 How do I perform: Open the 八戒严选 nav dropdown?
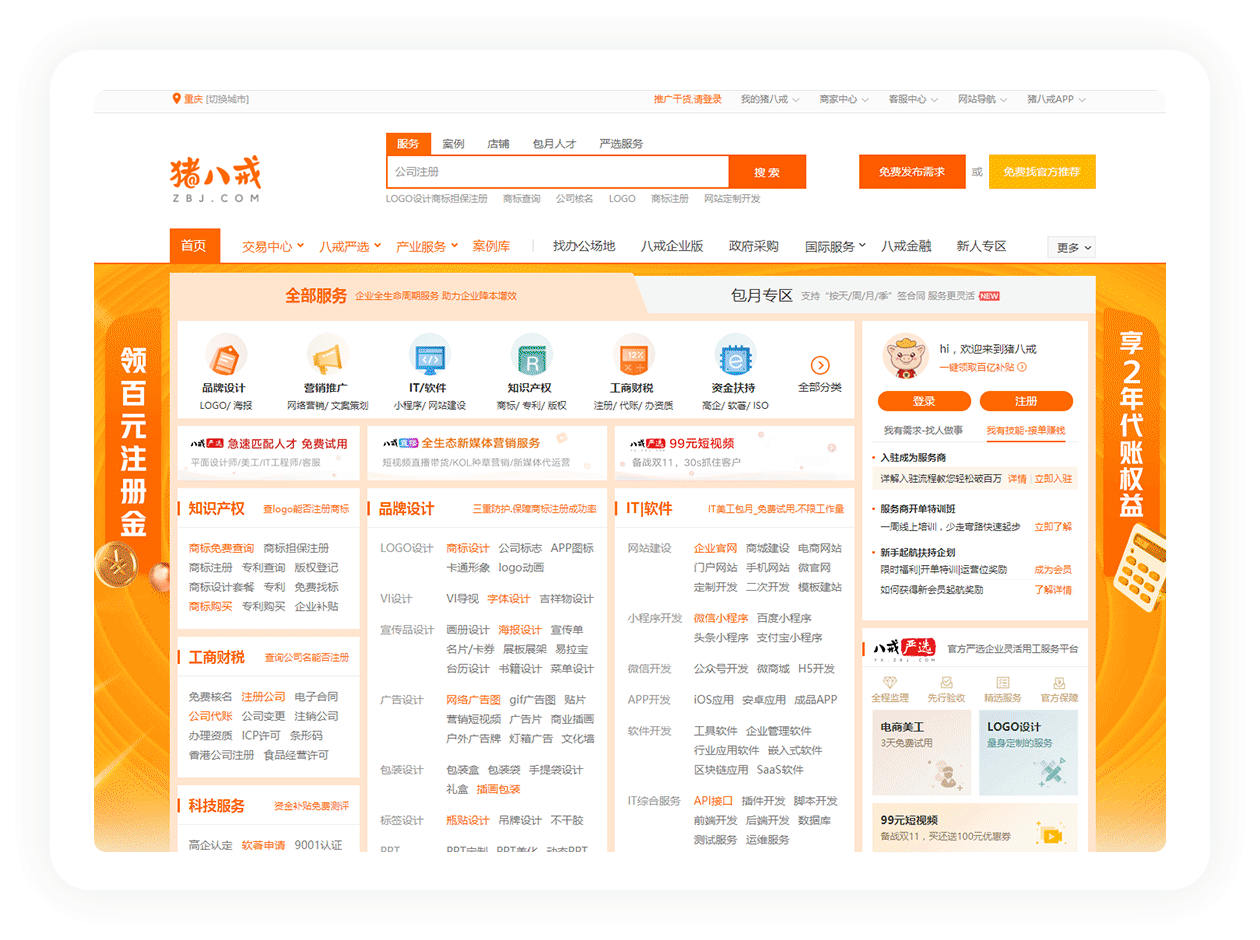(x=350, y=246)
